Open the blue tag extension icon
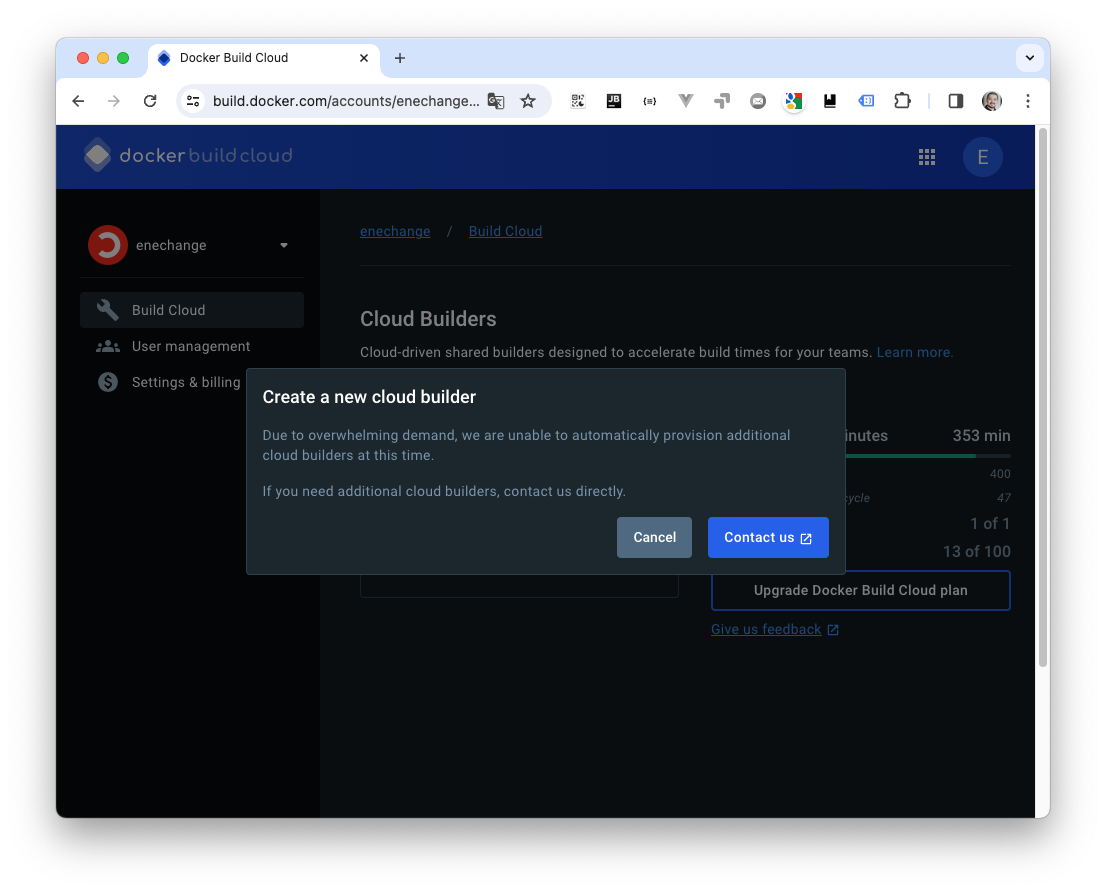 [x=866, y=101]
